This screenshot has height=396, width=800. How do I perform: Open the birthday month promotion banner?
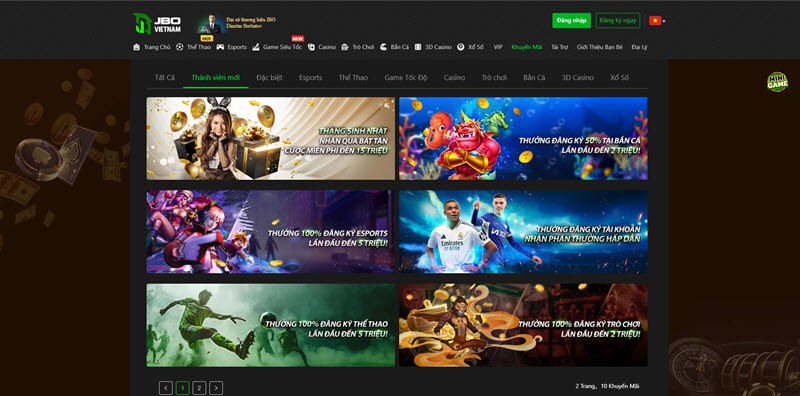[x=270, y=138]
